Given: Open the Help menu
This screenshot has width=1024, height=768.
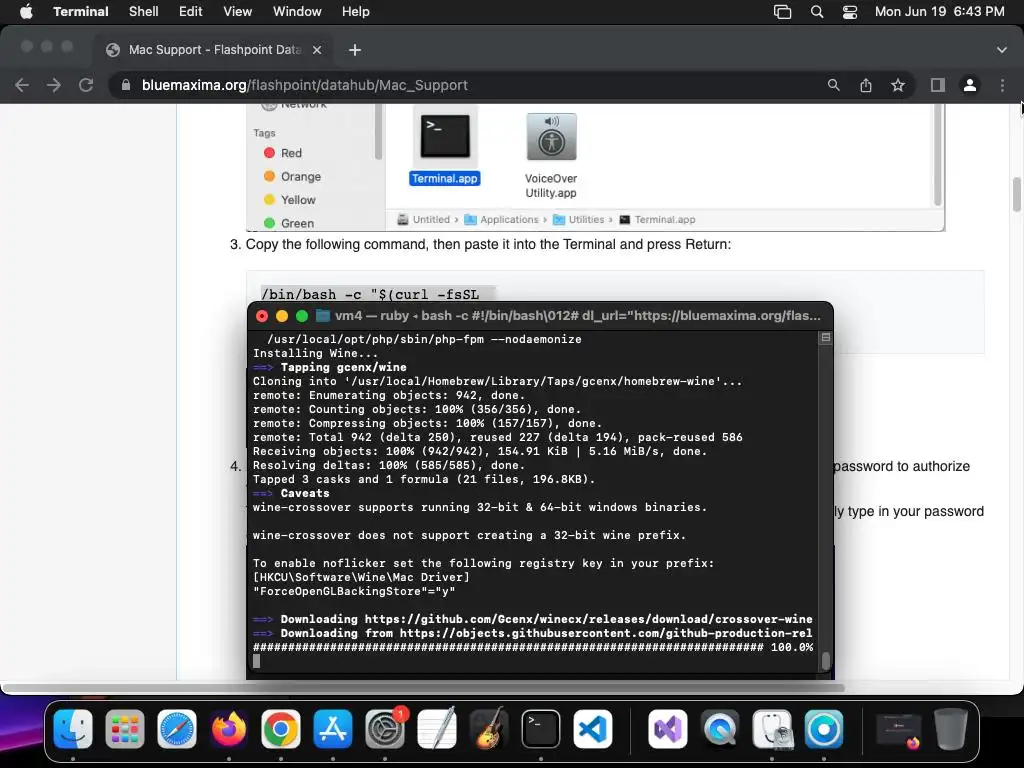Looking at the screenshot, I should click(356, 12).
